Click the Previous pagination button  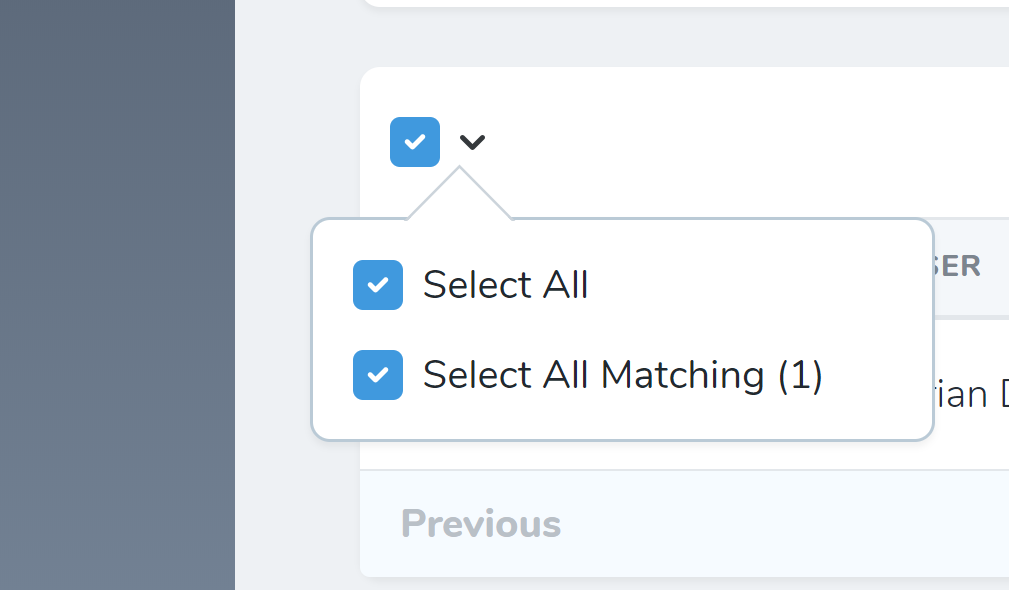[x=480, y=523]
